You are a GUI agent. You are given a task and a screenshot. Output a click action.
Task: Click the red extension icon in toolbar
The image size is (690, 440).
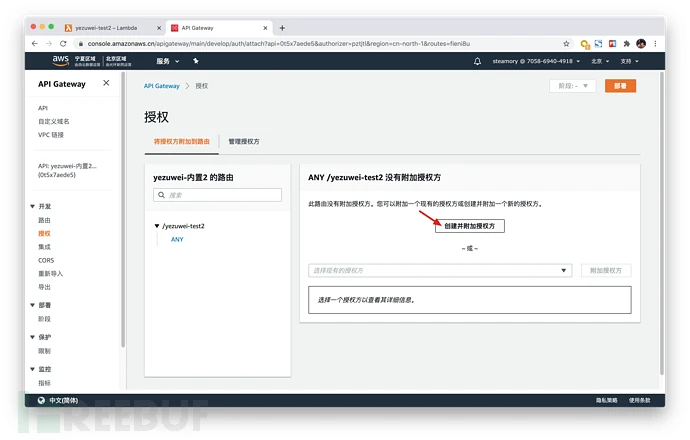[x=613, y=44]
